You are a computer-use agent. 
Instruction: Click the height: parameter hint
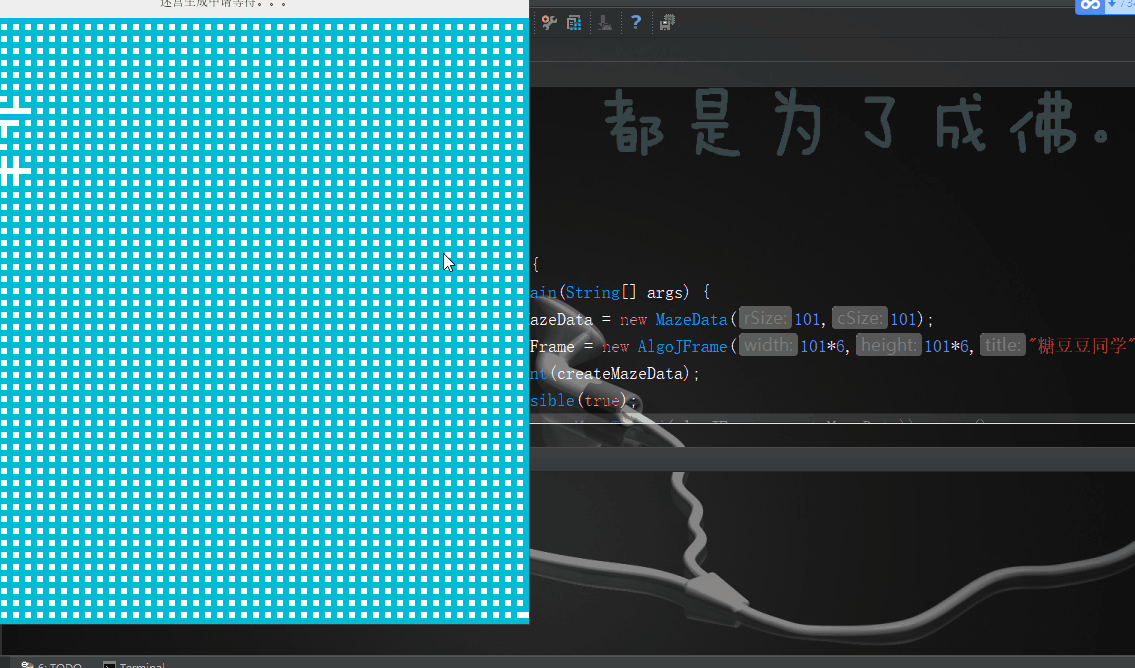tap(888, 345)
